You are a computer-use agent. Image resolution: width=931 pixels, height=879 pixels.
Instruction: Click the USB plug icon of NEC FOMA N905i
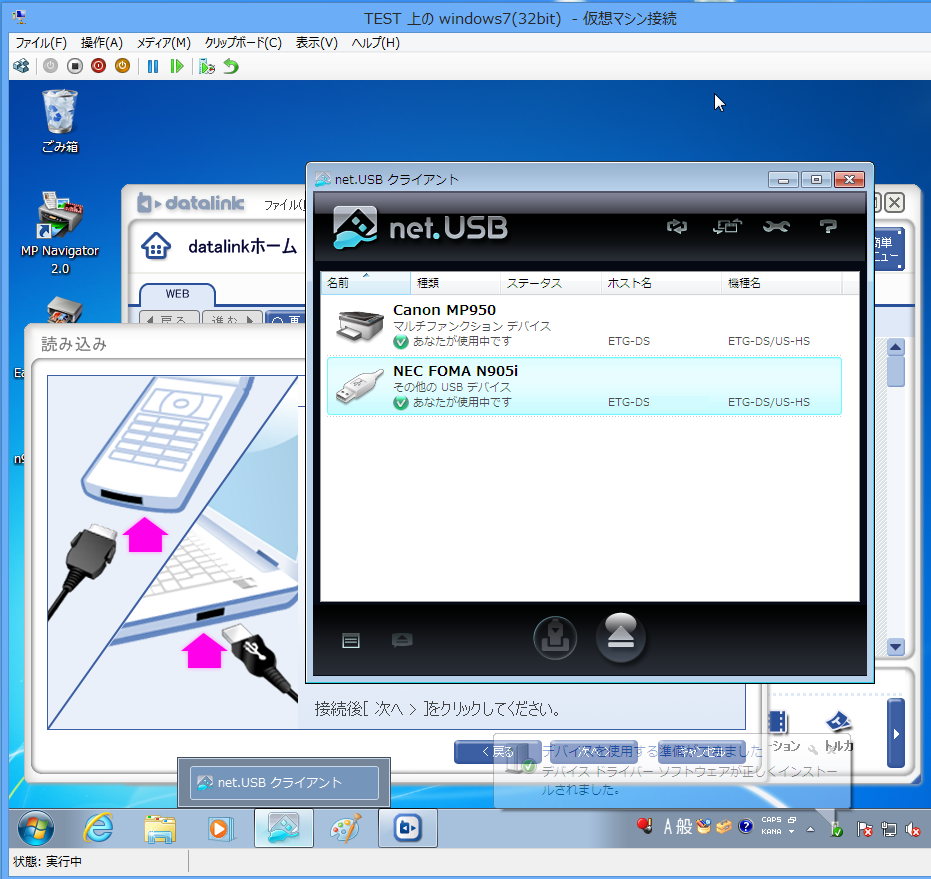pos(360,386)
